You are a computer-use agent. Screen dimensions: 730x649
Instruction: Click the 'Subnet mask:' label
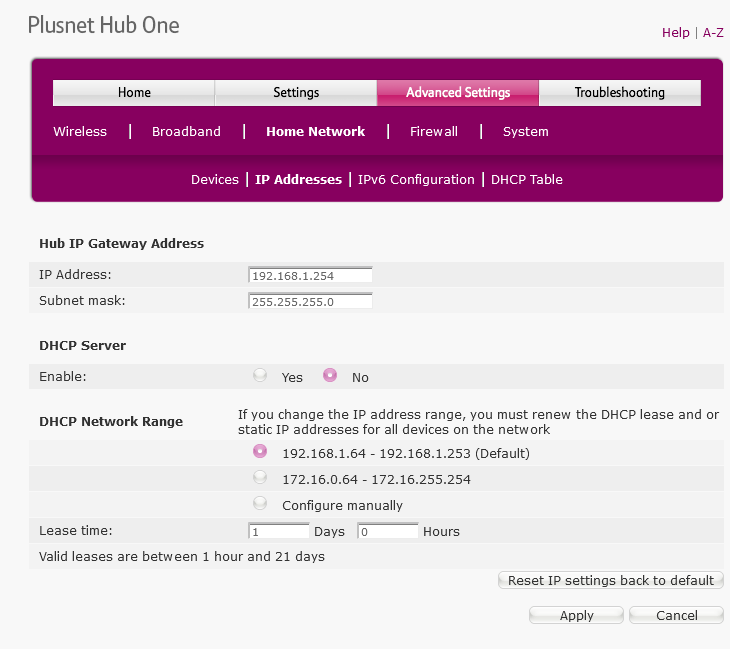pos(82,301)
